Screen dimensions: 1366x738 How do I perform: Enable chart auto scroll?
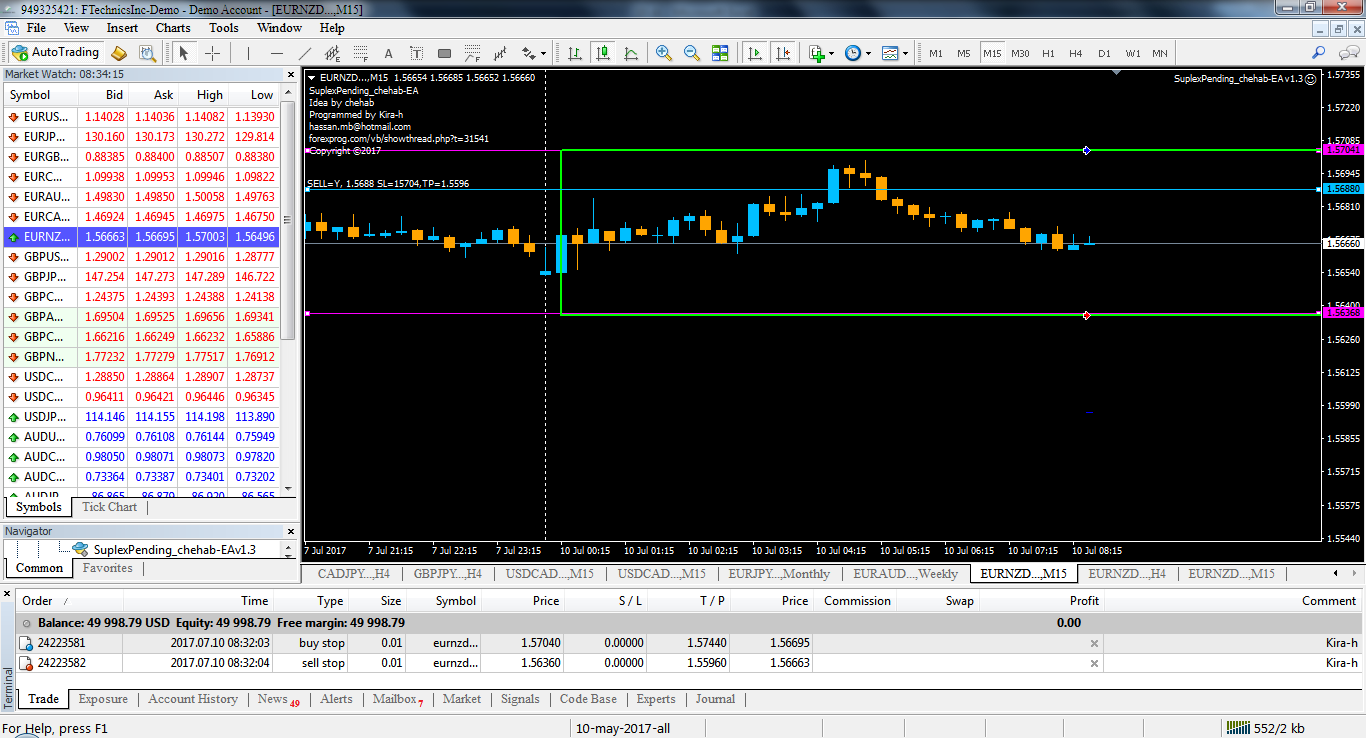click(755, 53)
